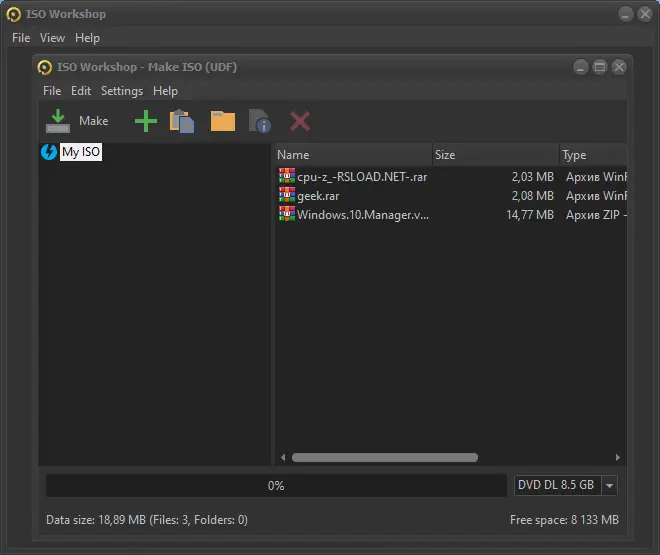Click the Make button label
660x555 pixels.
[93, 121]
